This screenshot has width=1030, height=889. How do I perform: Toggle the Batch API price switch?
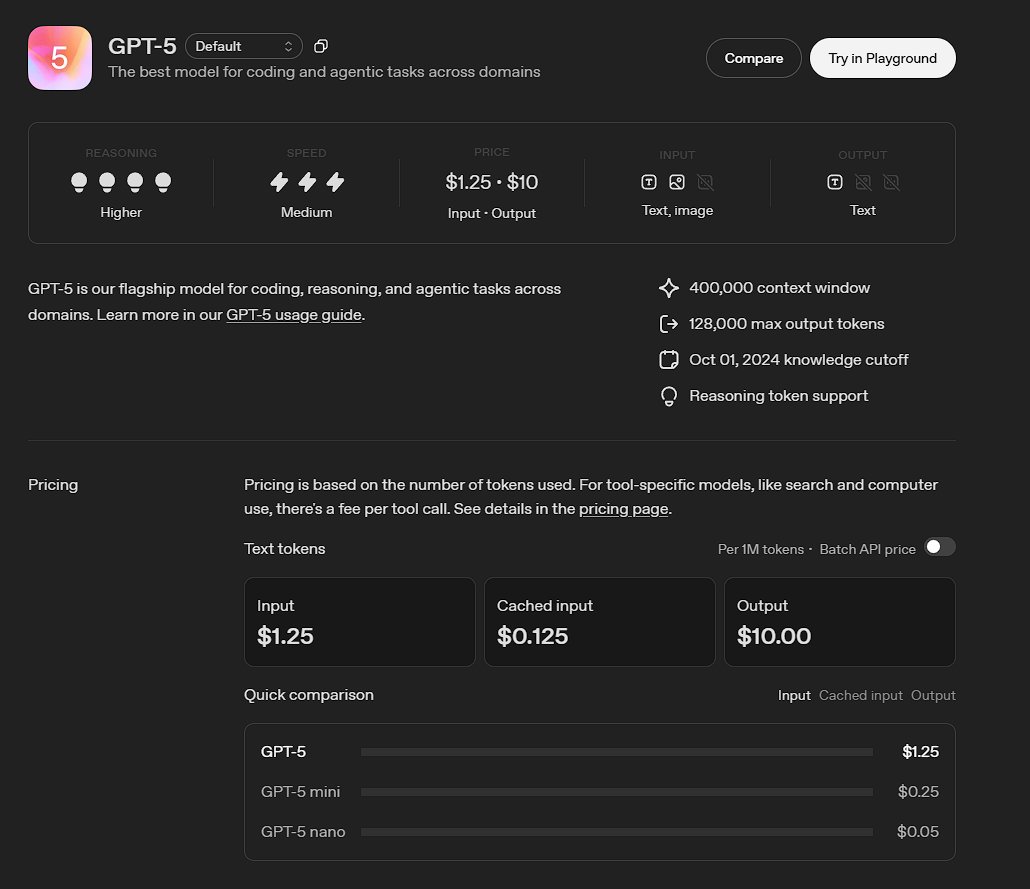tap(940, 547)
